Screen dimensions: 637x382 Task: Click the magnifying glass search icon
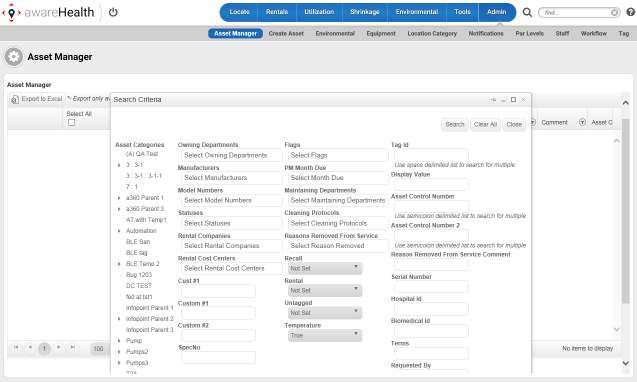tap(527, 12)
